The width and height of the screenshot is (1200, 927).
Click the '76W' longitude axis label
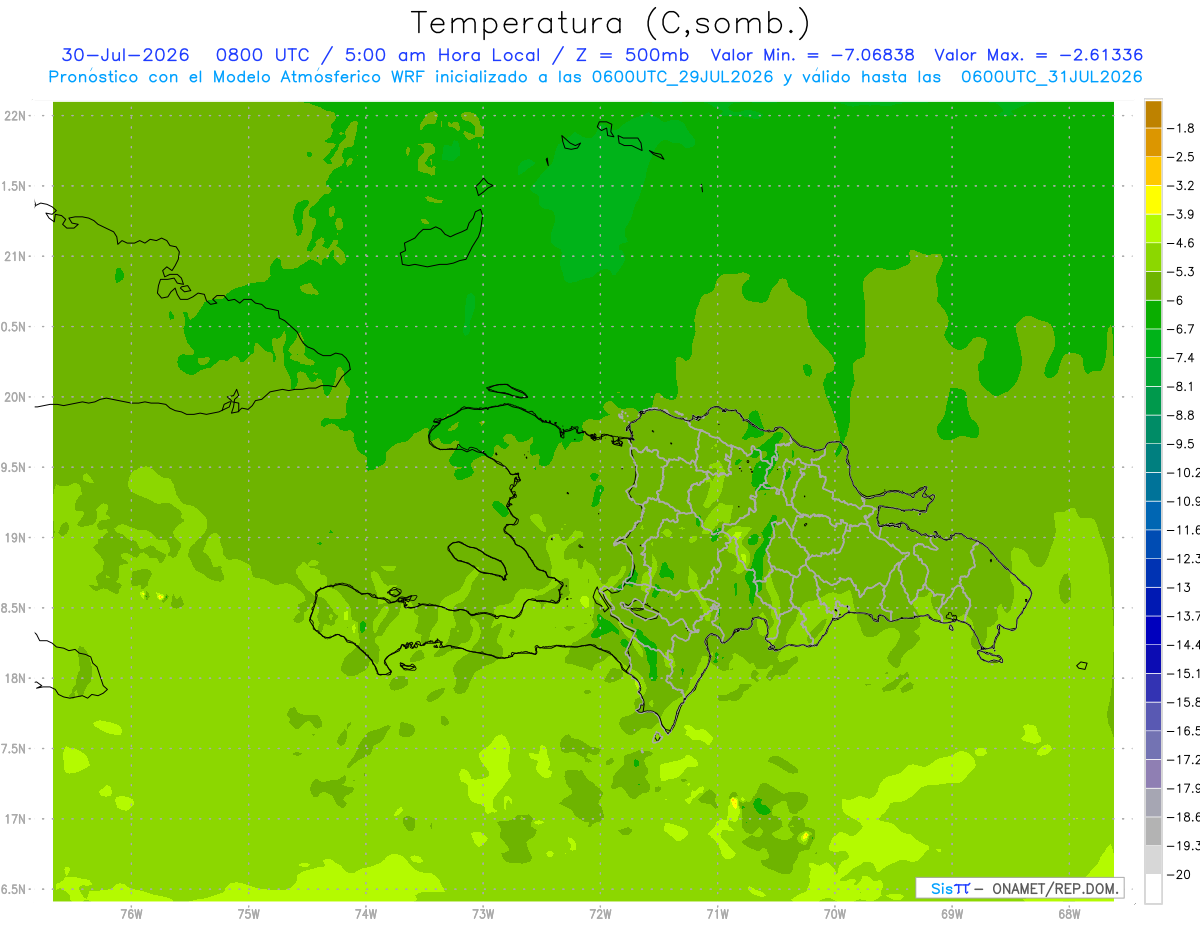[131, 914]
